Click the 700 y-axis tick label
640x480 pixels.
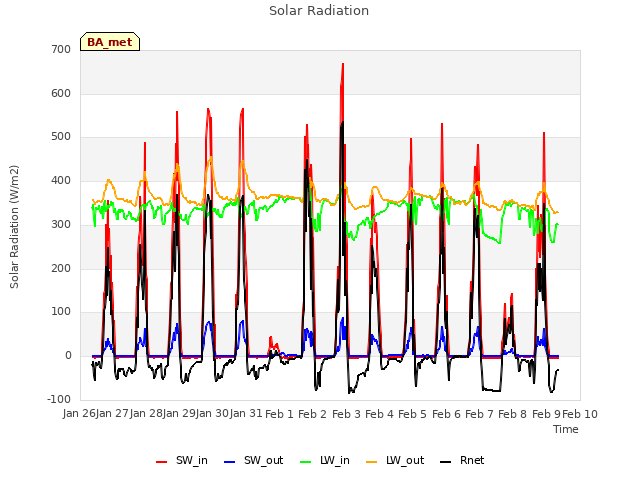tap(61, 49)
